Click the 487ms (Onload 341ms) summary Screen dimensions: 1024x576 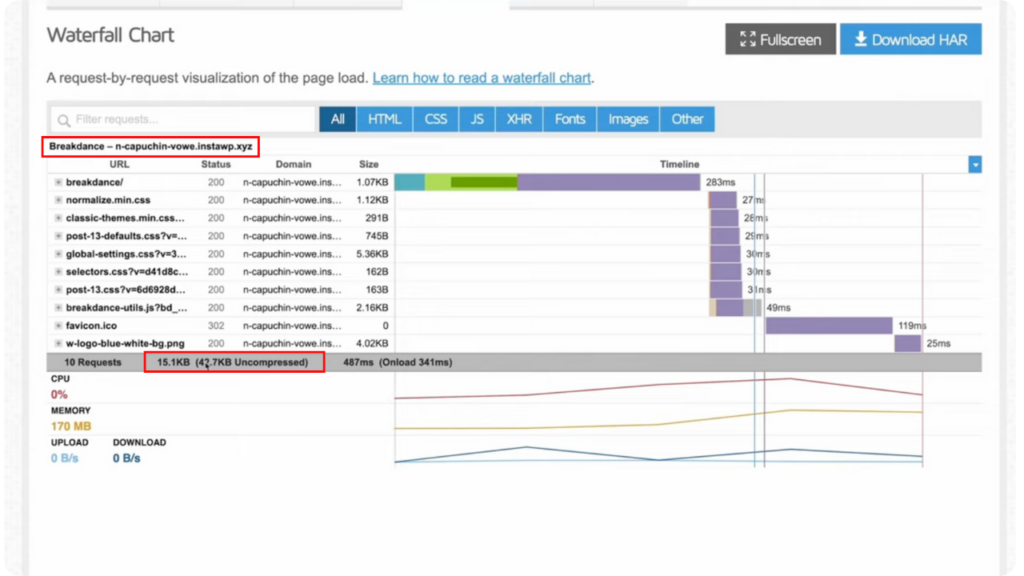(x=398, y=362)
